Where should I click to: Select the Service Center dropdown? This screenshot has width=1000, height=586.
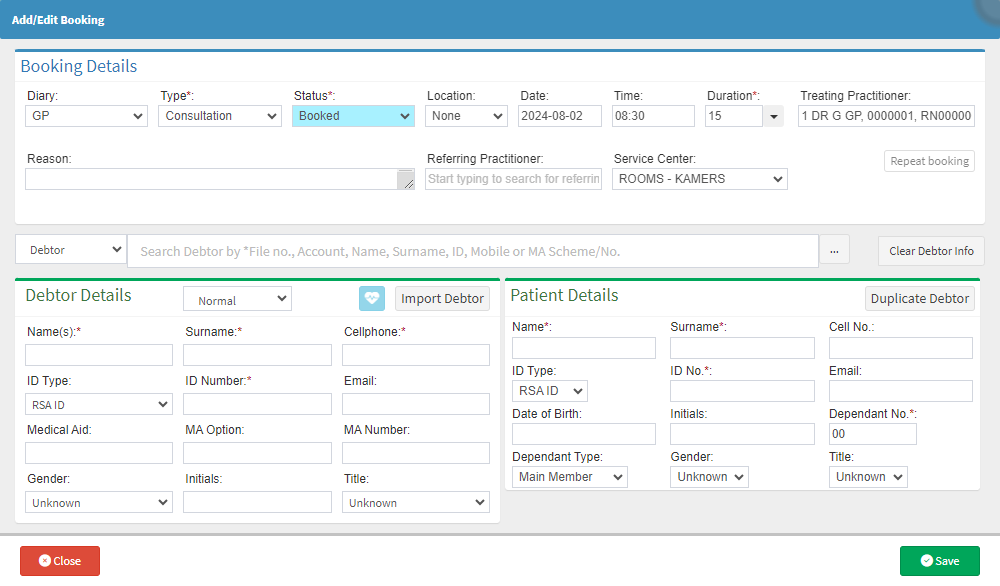[700, 179]
